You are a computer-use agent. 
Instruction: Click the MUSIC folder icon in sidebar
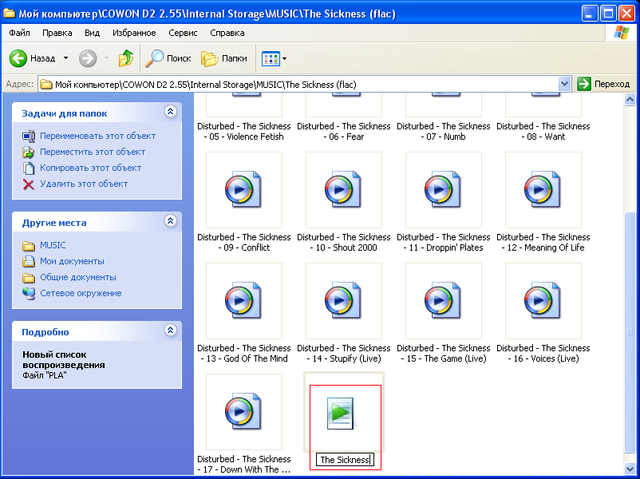pyautogui.click(x=28, y=246)
